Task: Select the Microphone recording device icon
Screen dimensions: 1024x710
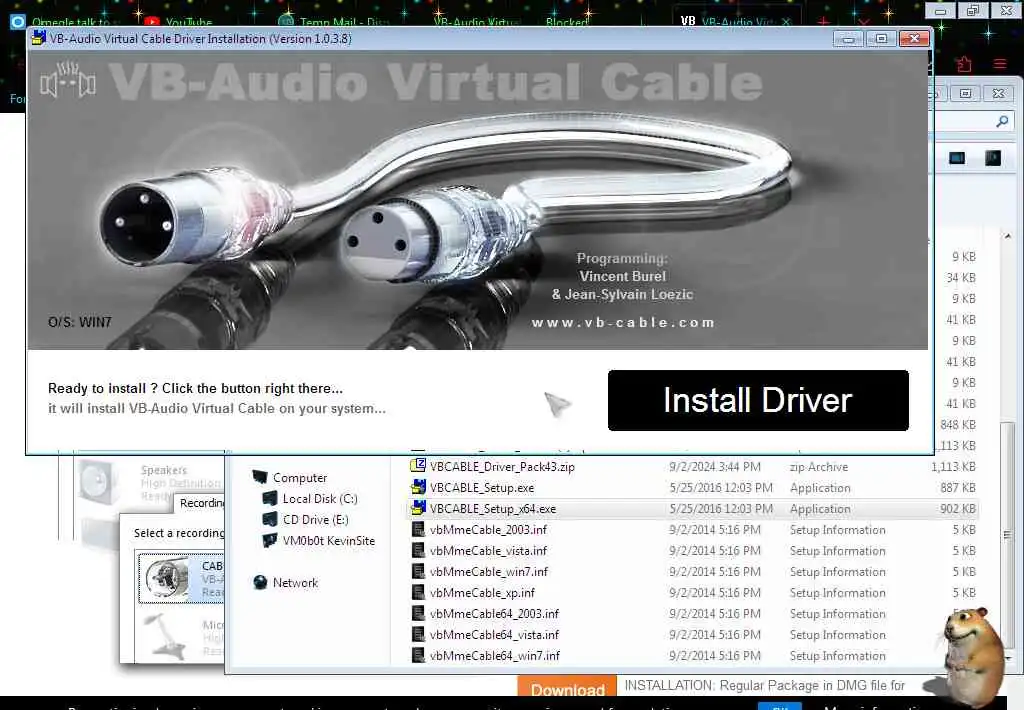Action: (163, 635)
